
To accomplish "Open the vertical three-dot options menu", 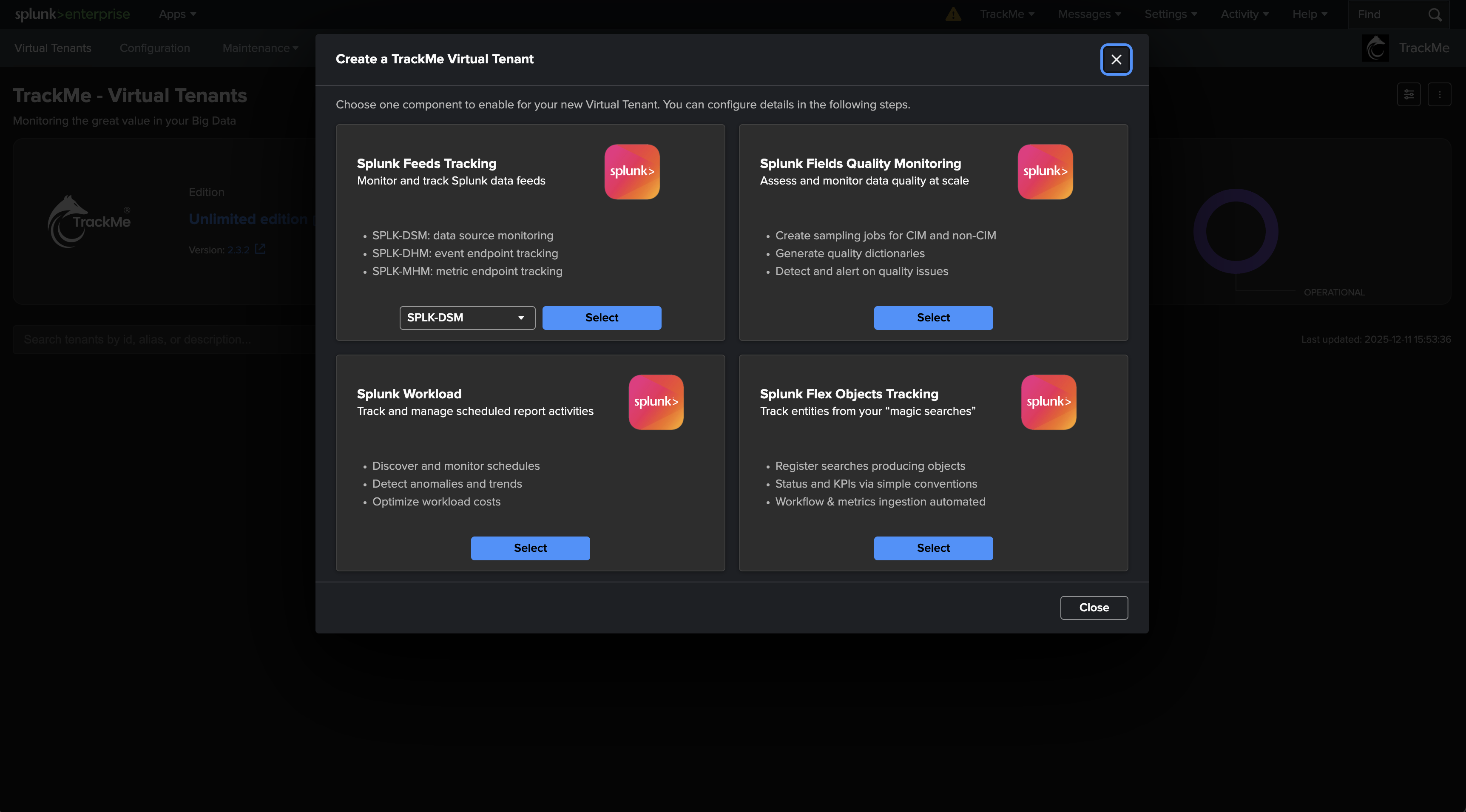I will click(1439, 94).
